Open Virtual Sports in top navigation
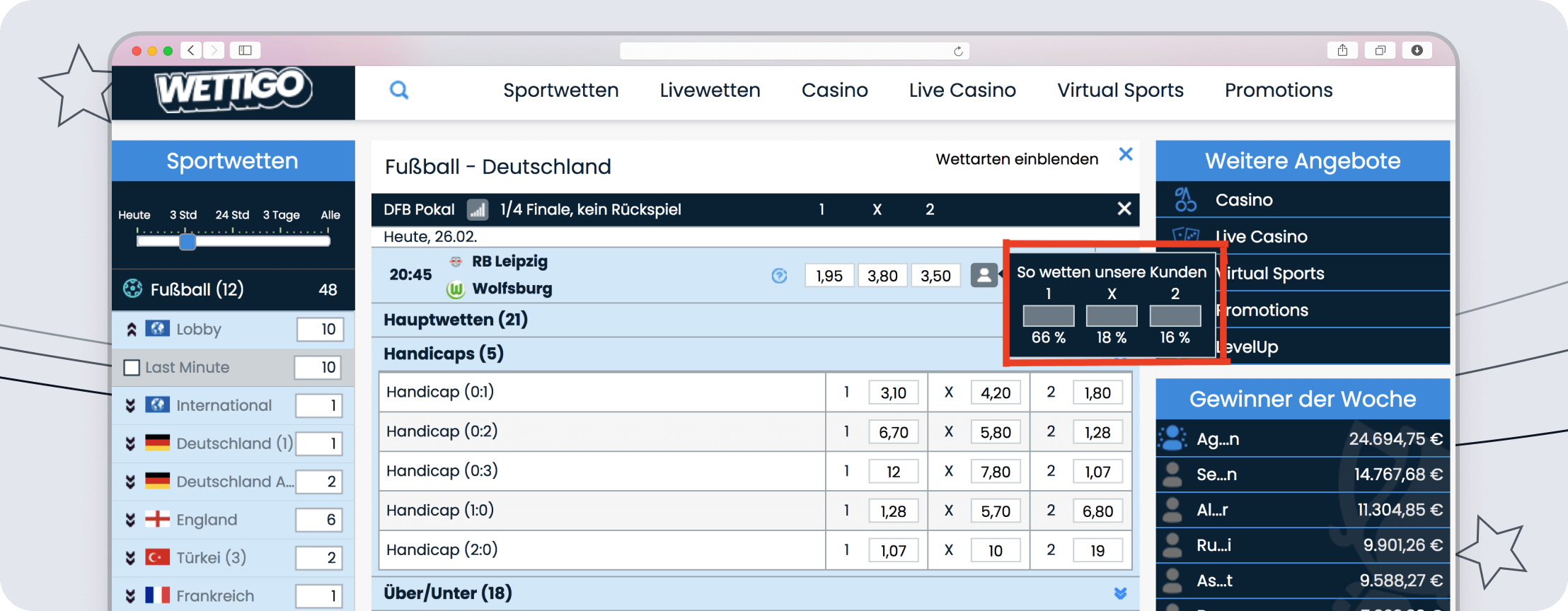The image size is (1568, 611). tap(1120, 91)
